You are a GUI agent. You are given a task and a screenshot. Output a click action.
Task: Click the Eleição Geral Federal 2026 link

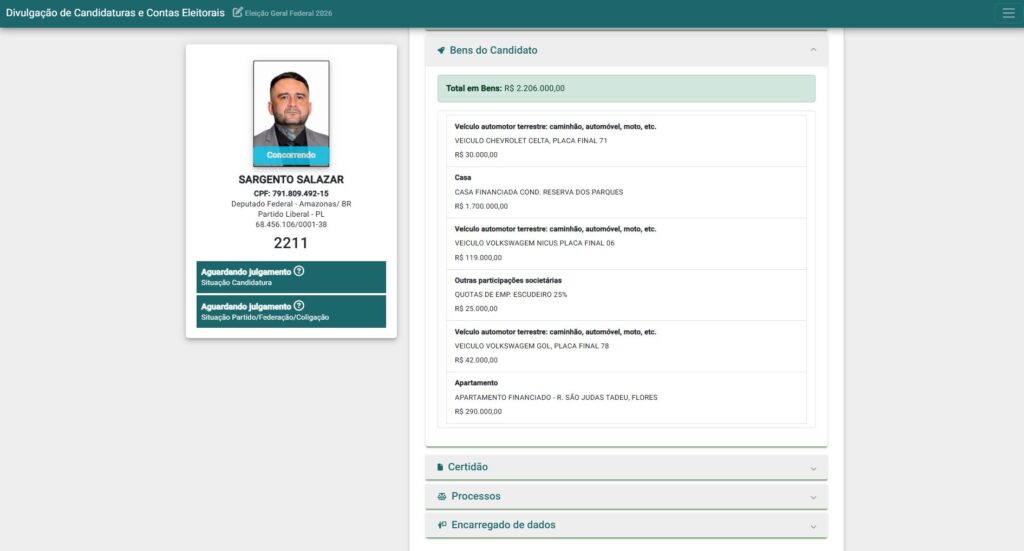pos(288,13)
